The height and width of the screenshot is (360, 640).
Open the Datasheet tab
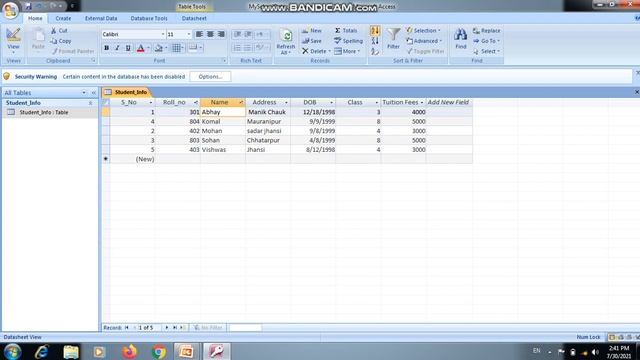[194, 18]
